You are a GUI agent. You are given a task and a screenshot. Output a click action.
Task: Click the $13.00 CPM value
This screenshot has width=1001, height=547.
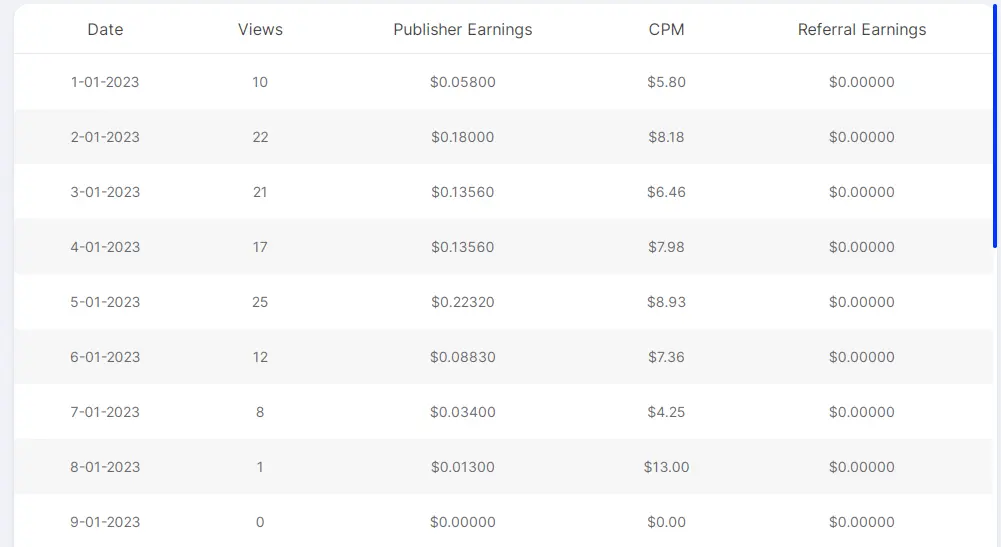666,467
